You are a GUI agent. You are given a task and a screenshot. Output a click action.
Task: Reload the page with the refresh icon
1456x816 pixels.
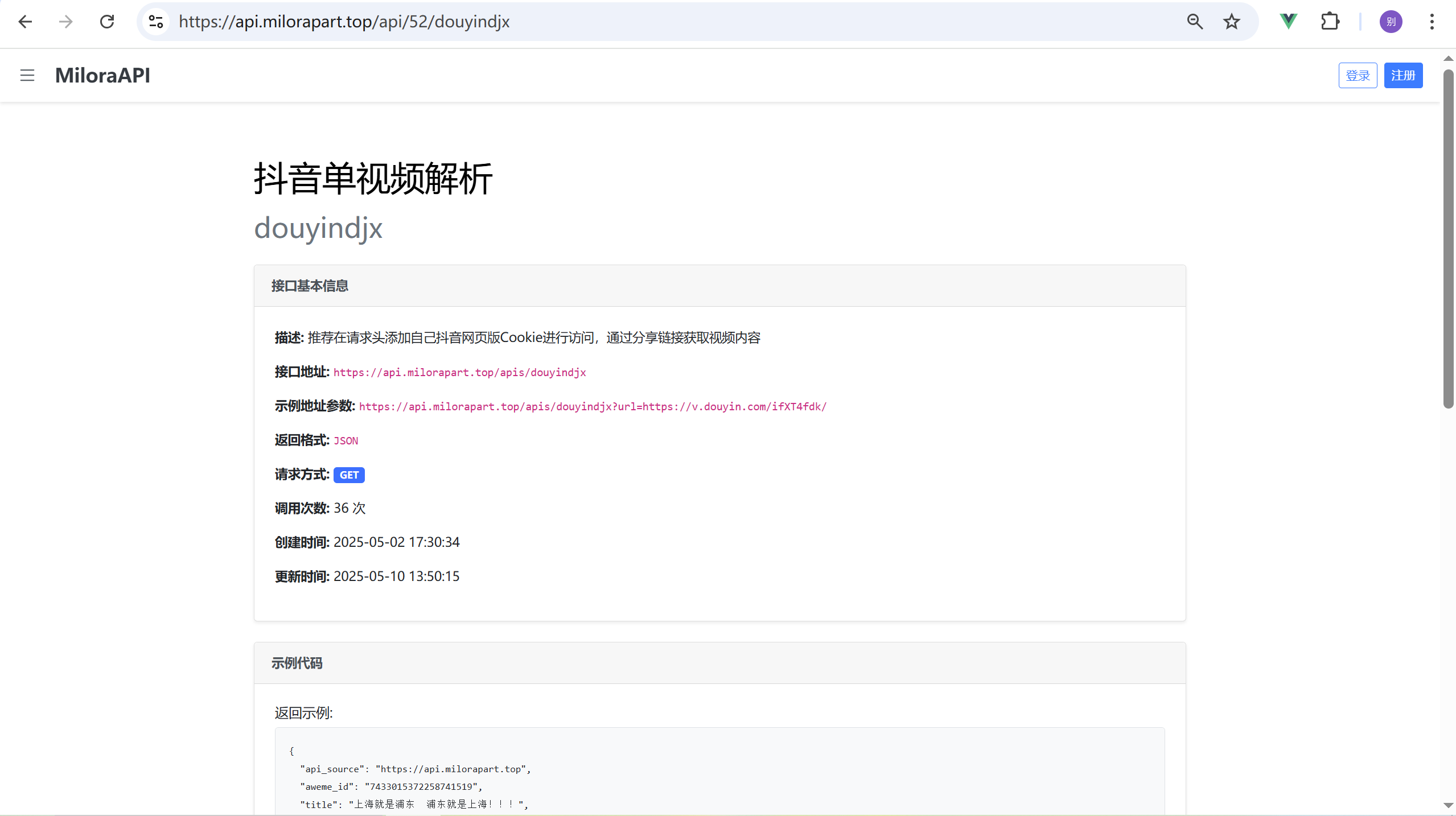(107, 22)
